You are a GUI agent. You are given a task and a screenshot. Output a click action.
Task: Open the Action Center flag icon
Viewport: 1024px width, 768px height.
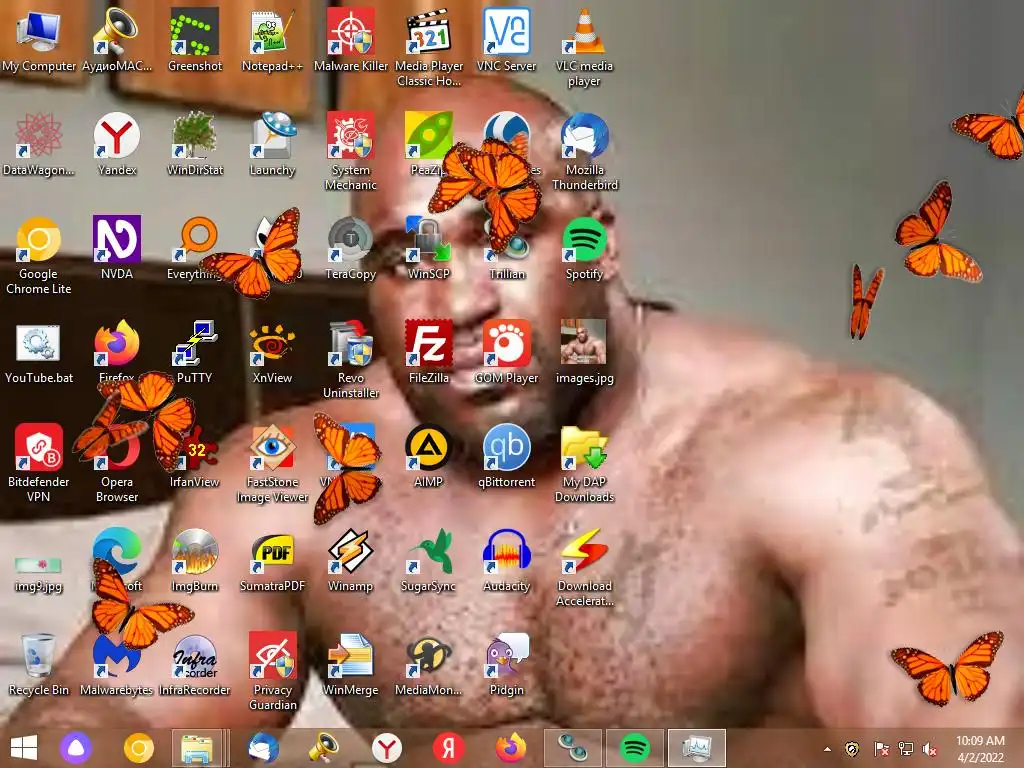(x=880, y=749)
